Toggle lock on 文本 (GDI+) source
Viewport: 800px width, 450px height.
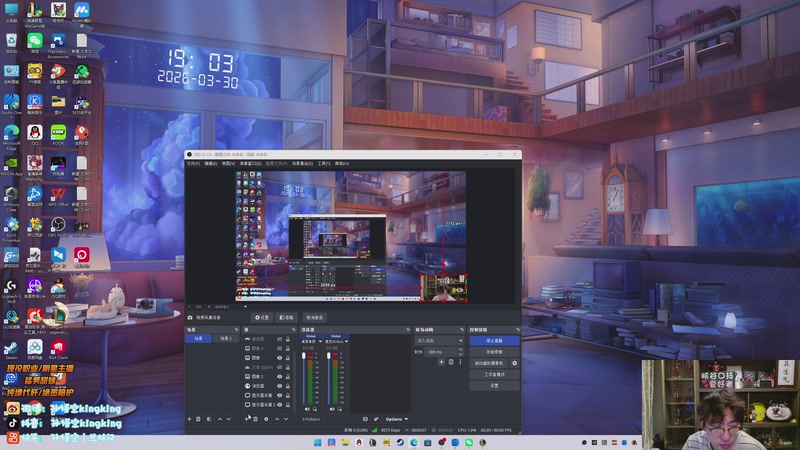coord(288,367)
